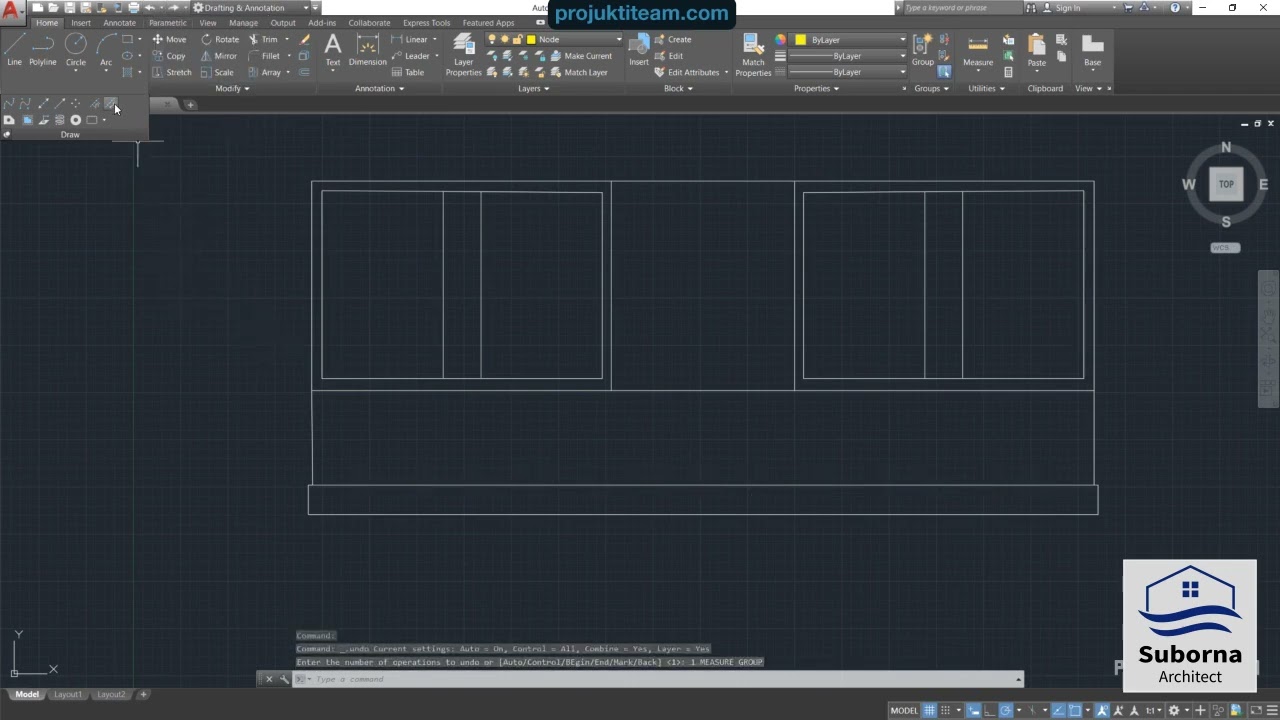Toggle ortho mode in status bar
Image resolution: width=1280 pixels, height=720 pixels.
tap(990, 711)
